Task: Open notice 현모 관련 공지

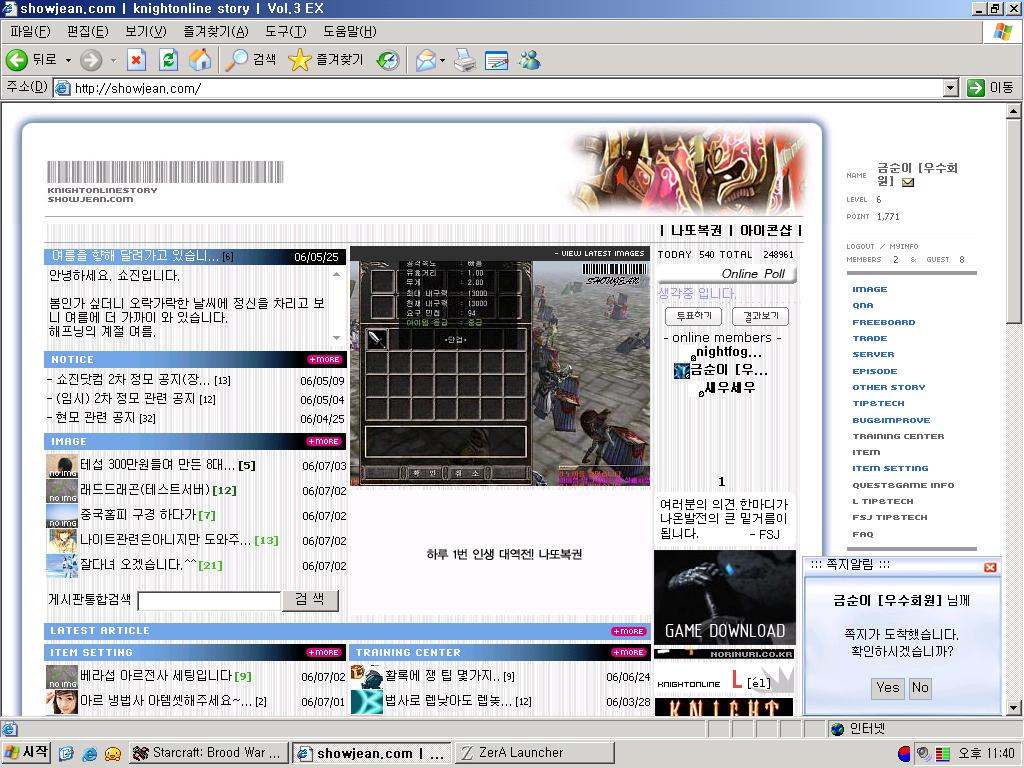Action: click(x=96, y=417)
